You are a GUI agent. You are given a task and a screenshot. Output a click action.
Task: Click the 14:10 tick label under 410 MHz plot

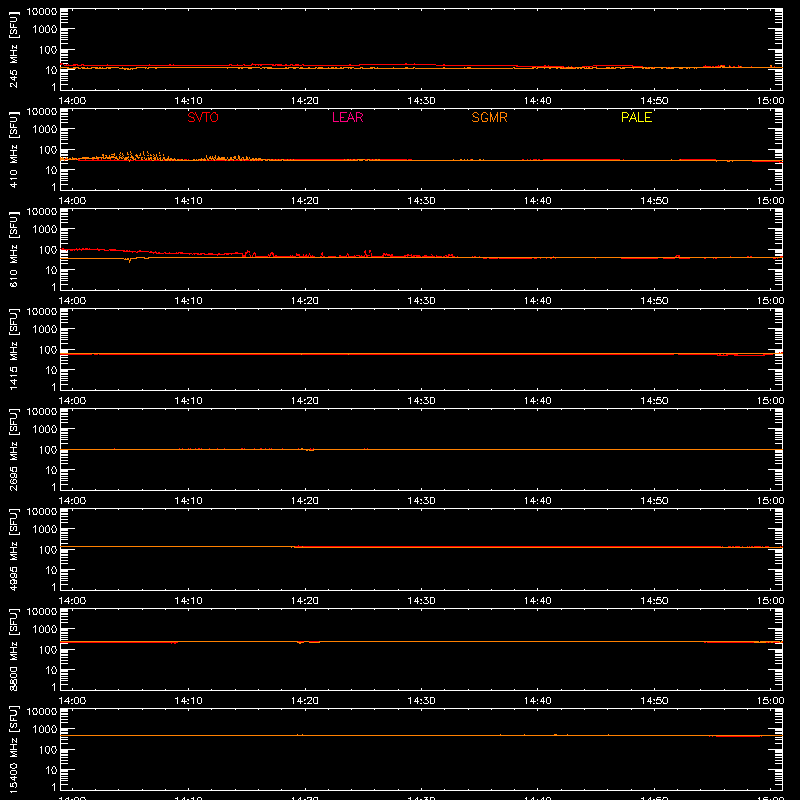(188, 201)
